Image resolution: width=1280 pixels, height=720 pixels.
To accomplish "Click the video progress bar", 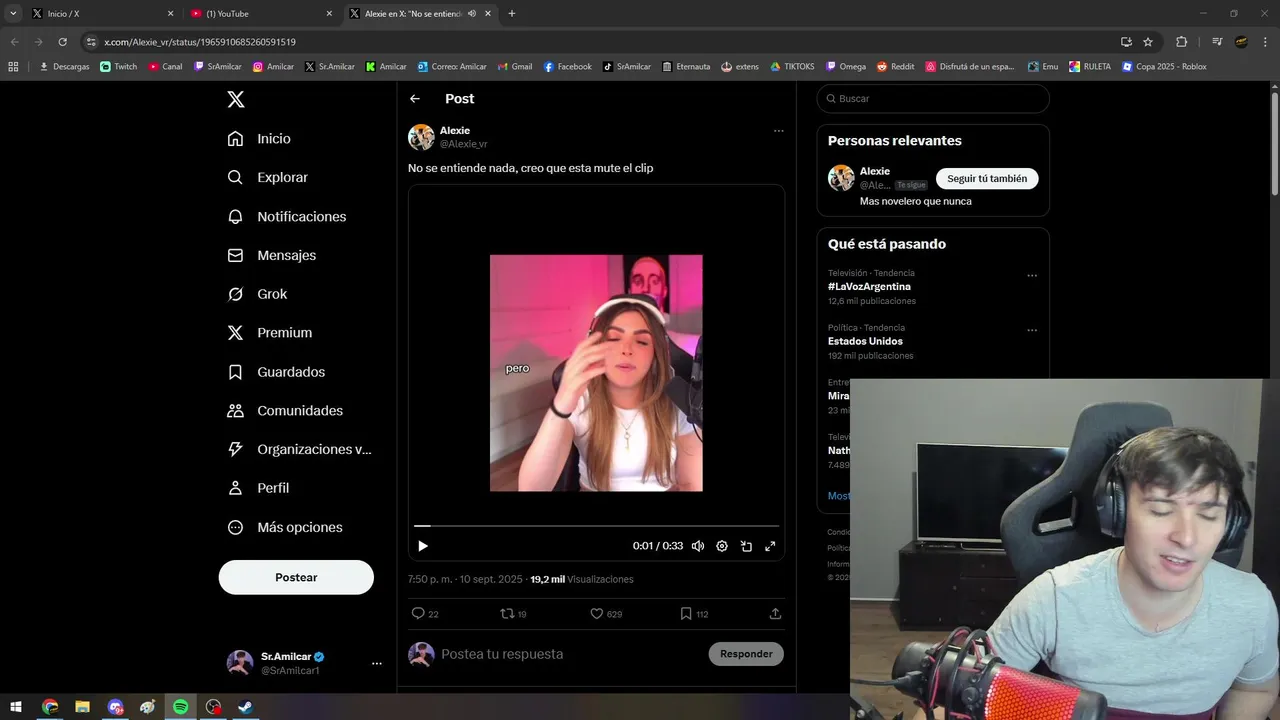I will coord(596,525).
